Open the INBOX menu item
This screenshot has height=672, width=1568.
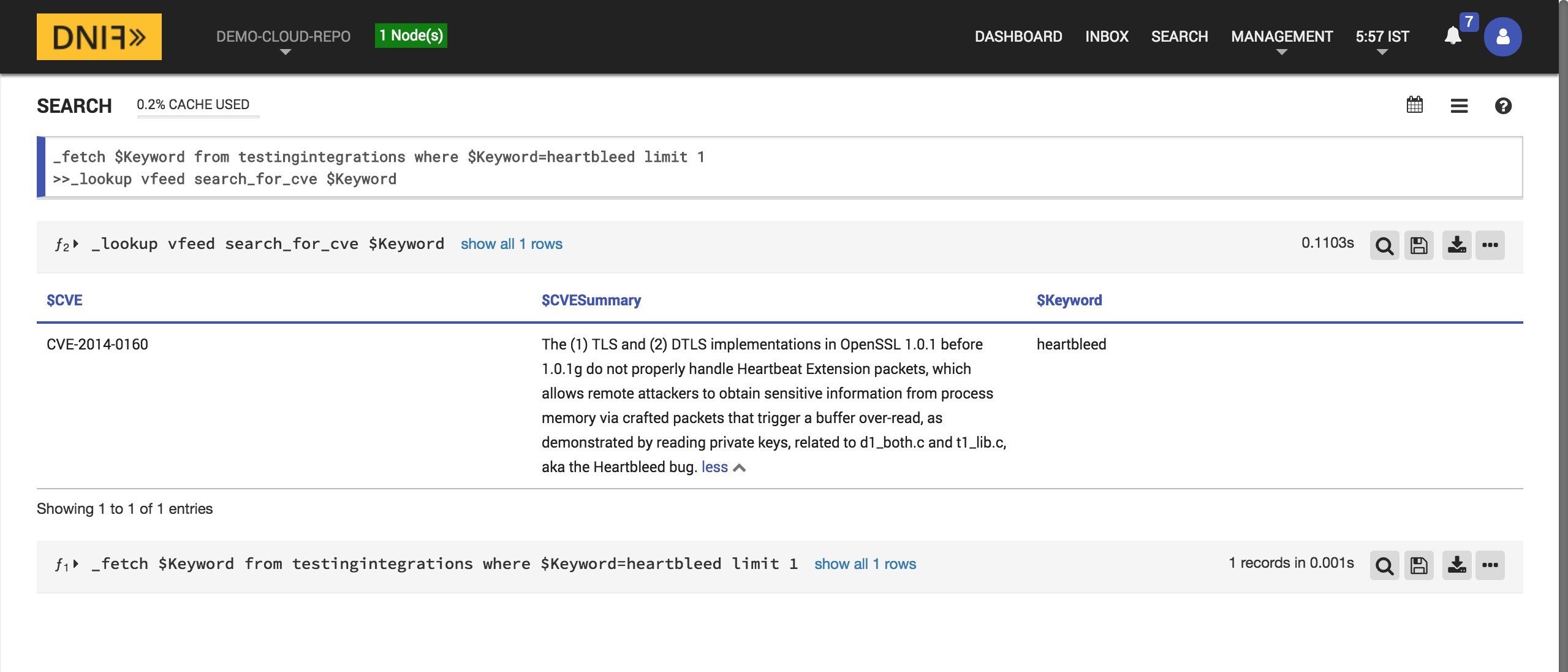coord(1106,37)
